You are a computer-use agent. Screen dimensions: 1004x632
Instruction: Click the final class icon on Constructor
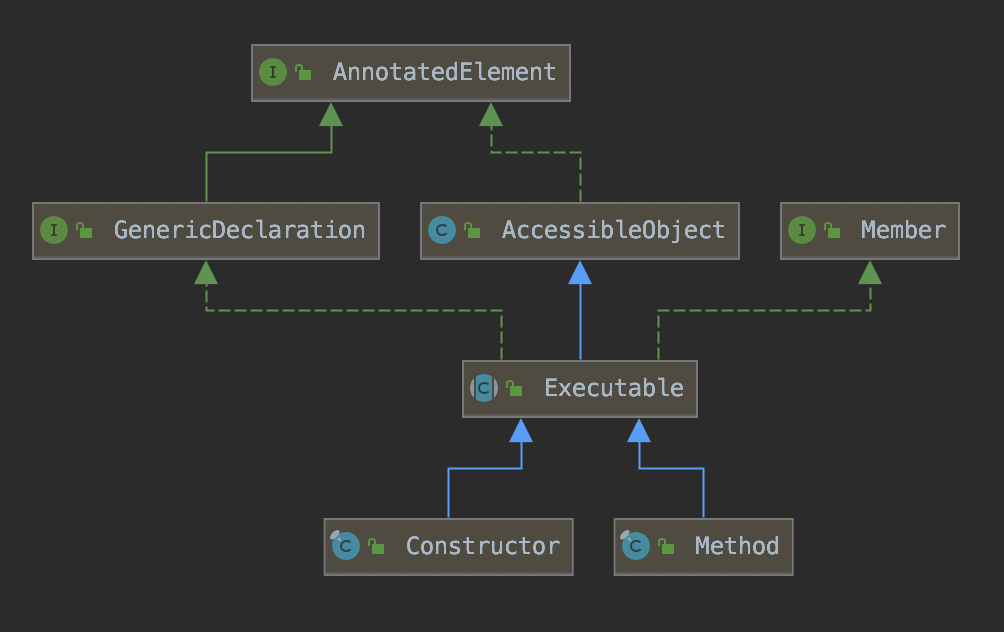(345, 546)
